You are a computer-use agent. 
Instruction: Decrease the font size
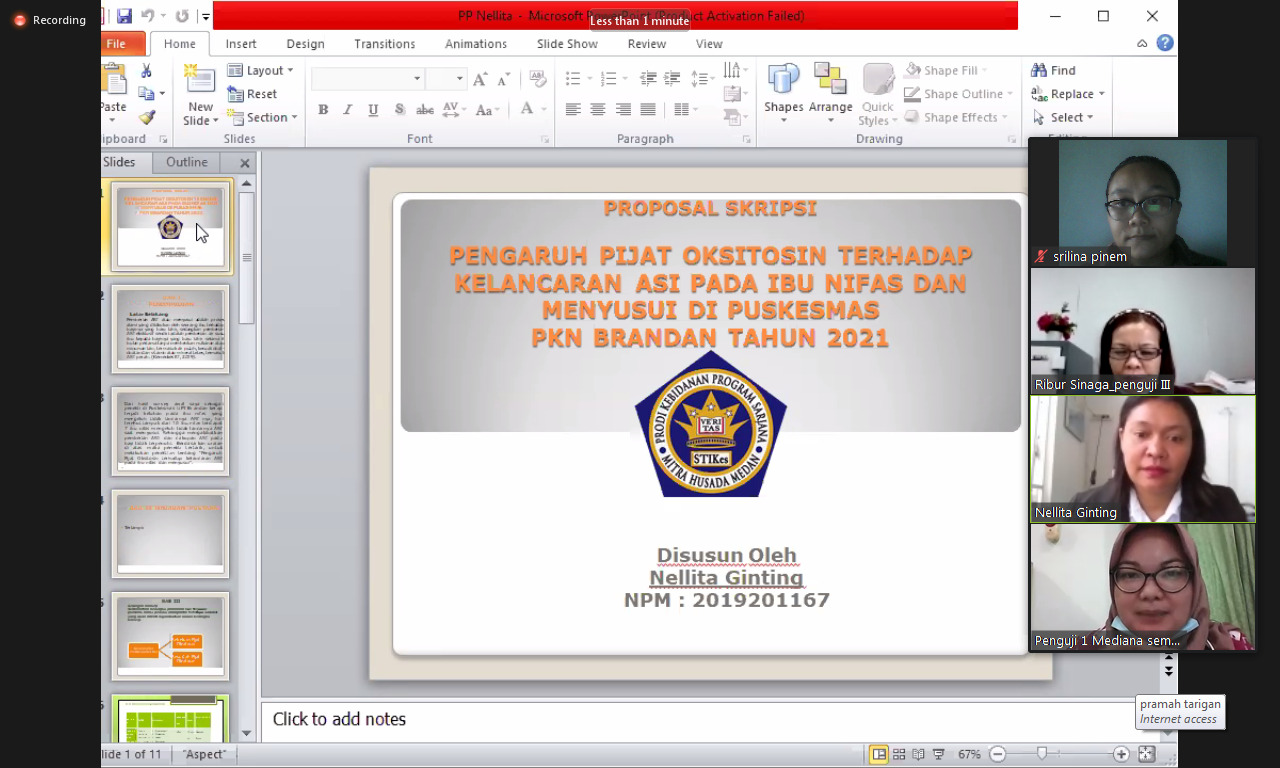pyautogui.click(x=503, y=79)
